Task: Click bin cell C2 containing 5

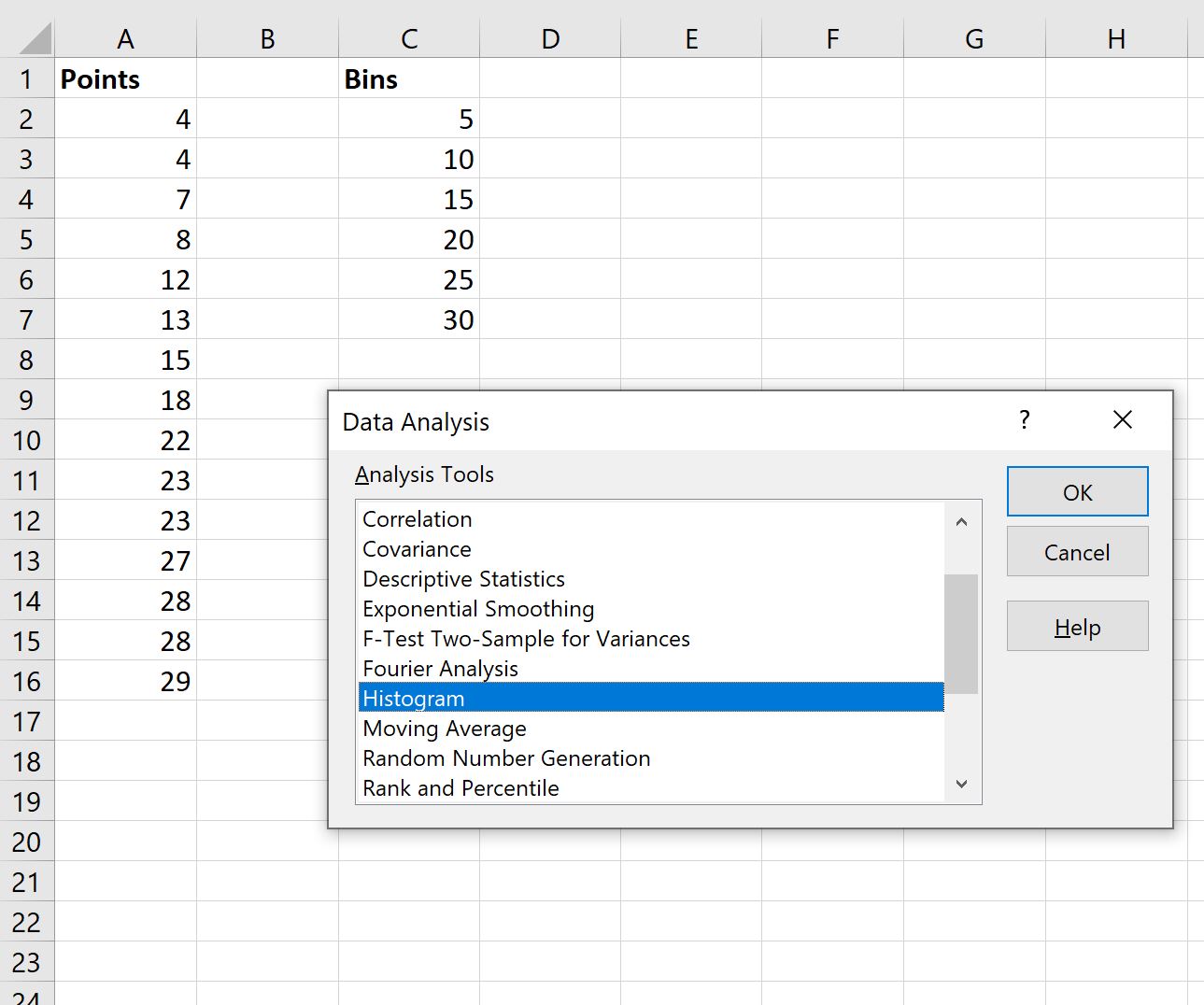Action: 409,119
